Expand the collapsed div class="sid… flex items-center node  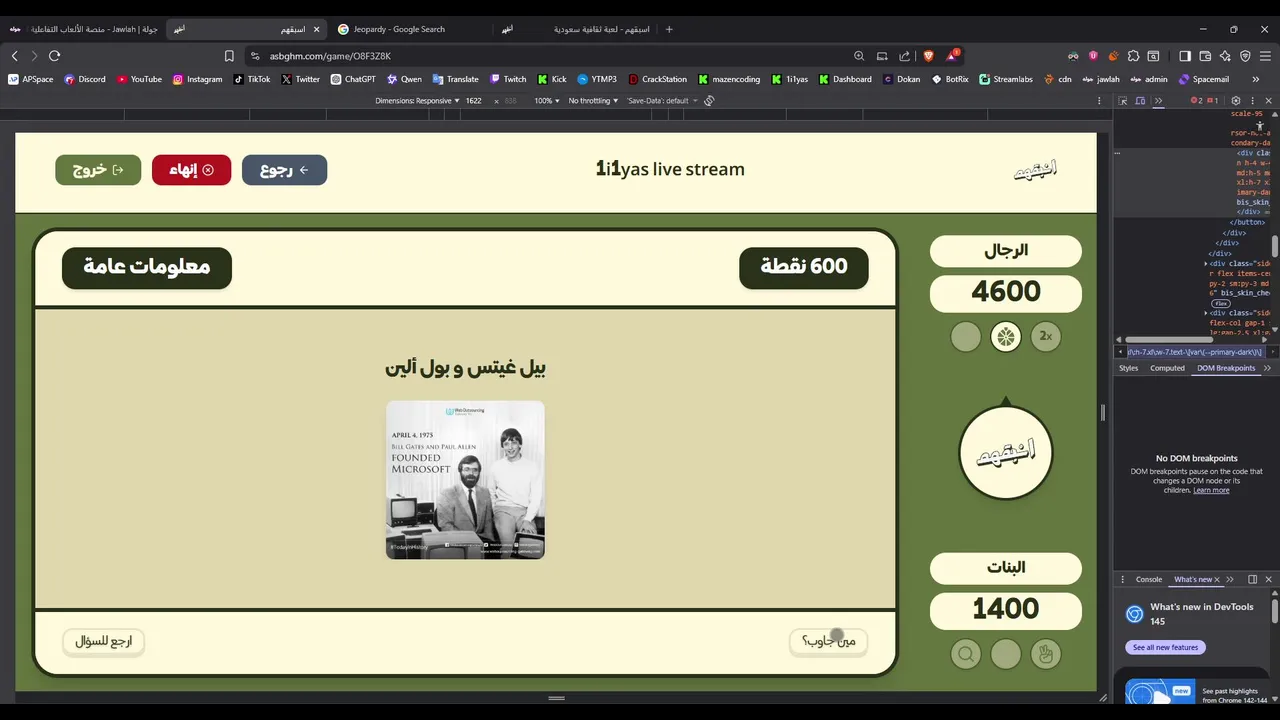1206,264
